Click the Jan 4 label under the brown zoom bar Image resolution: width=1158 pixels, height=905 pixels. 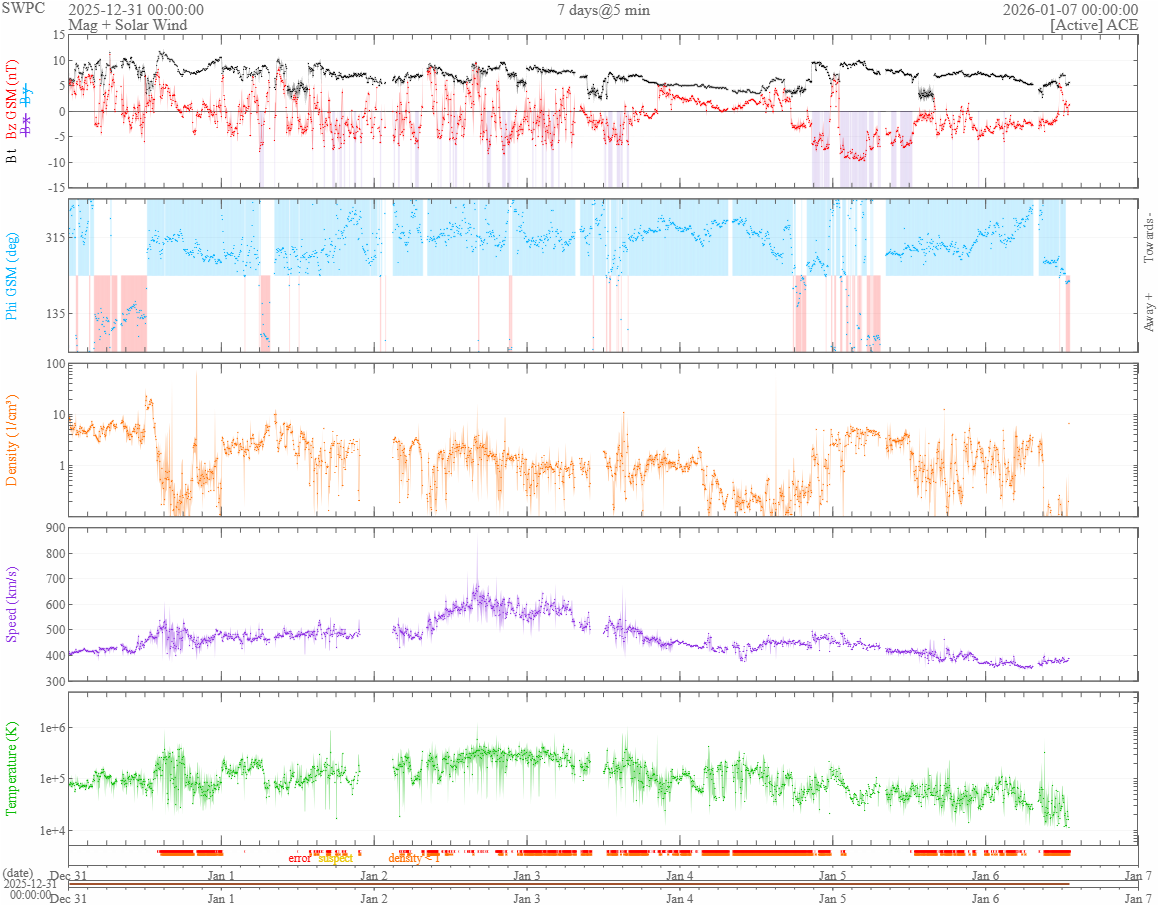coord(679,898)
